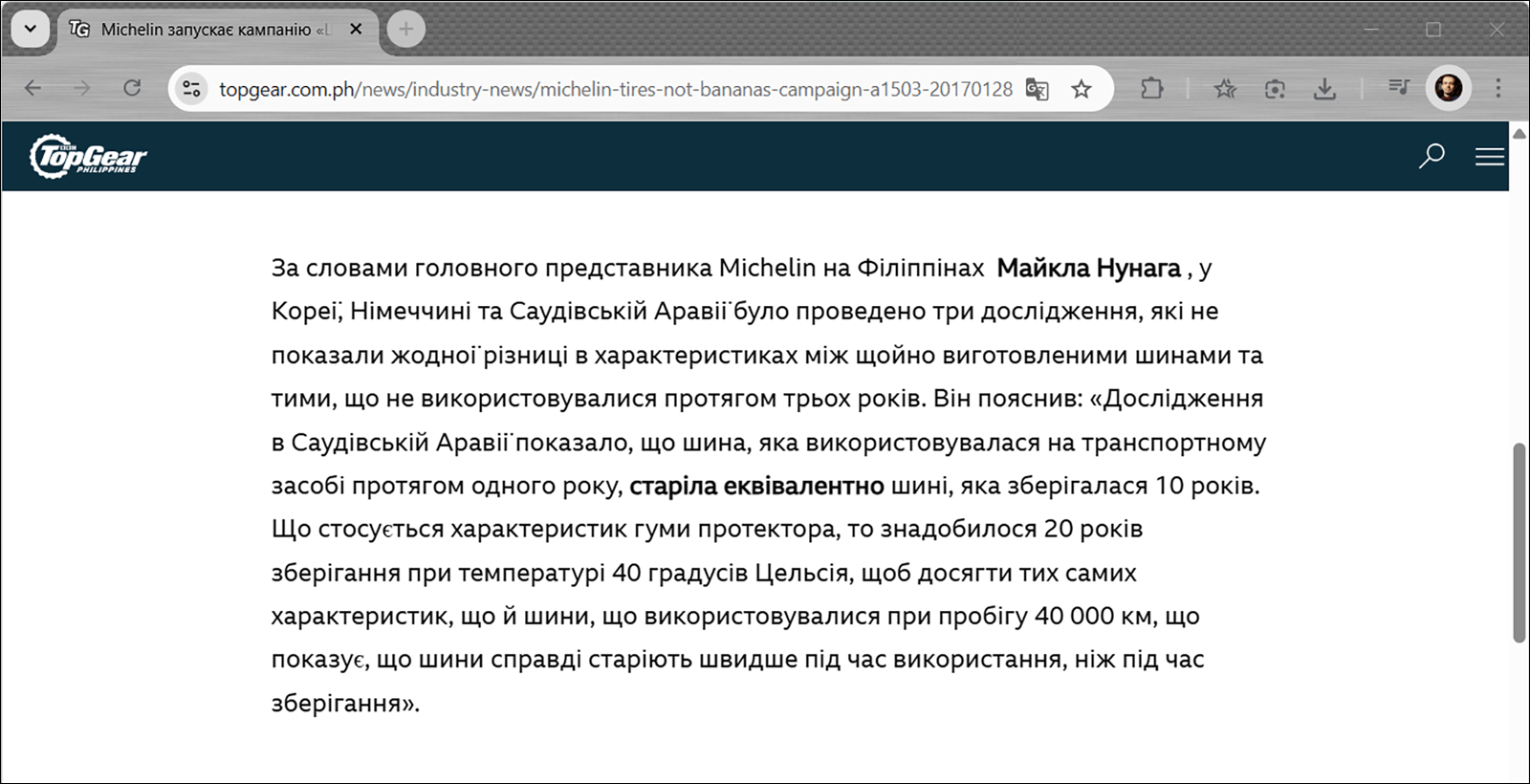Open the media control playlist icon

[x=1399, y=89]
